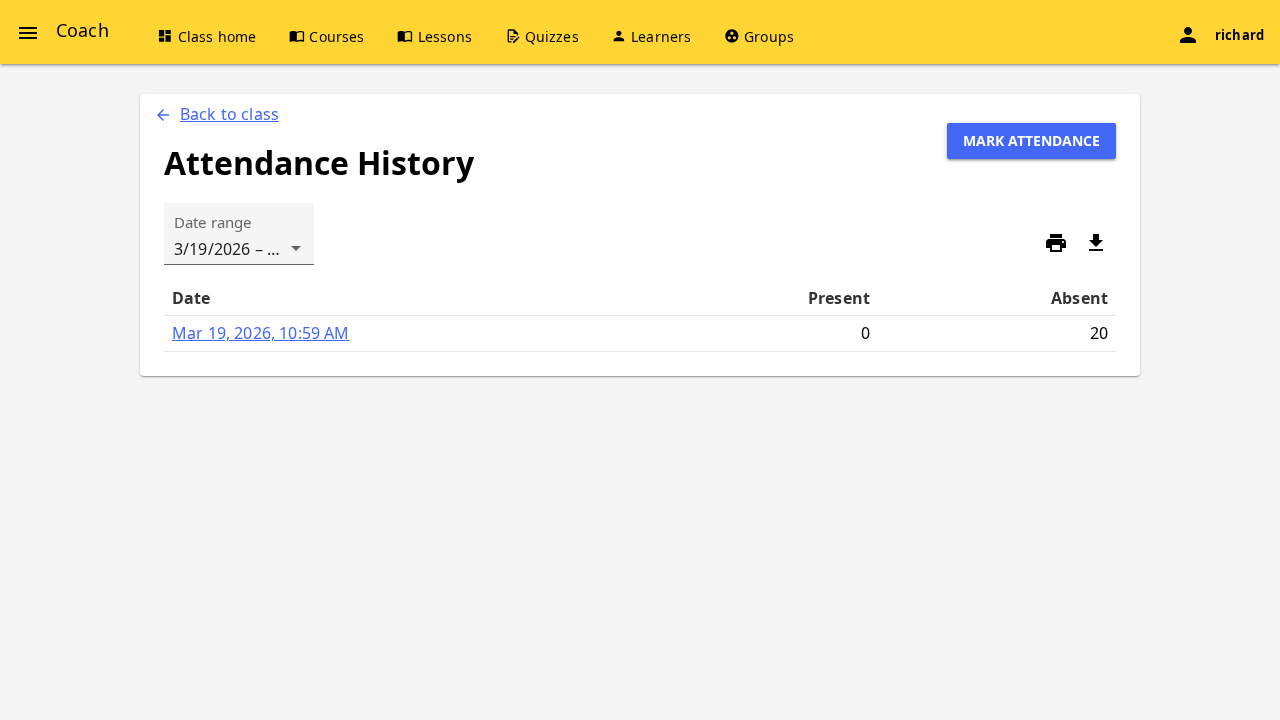The width and height of the screenshot is (1280, 720).
Task: Click the user account icon
Action: (x=1188, y=35)
